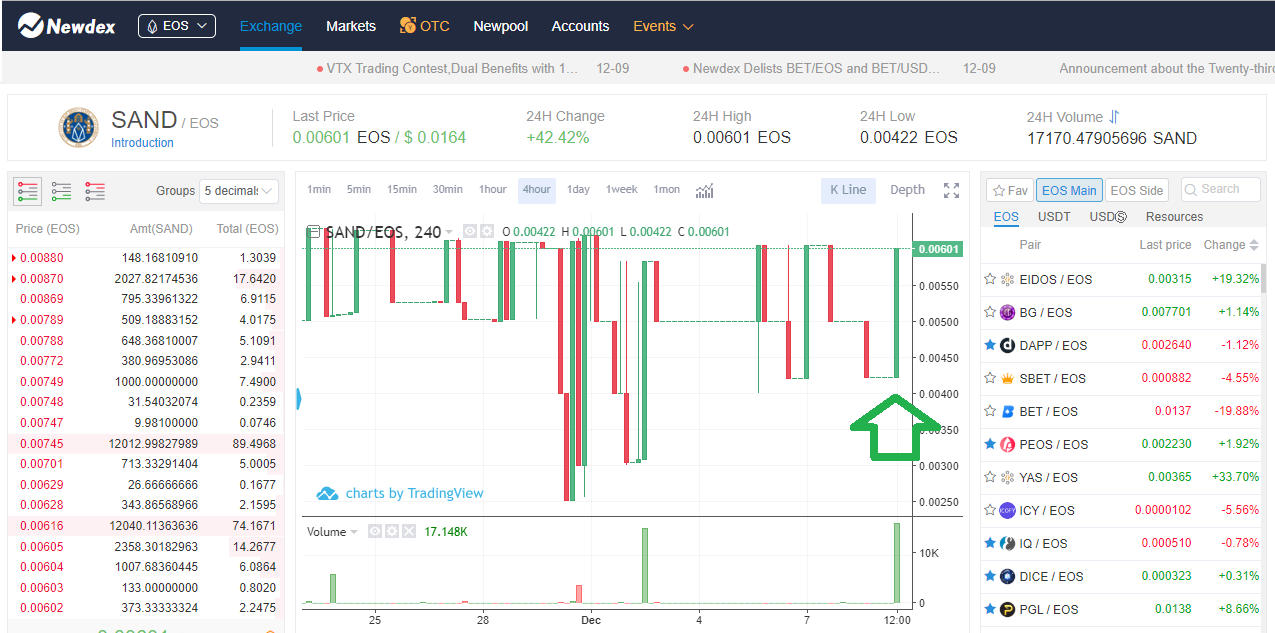1275x633 pixels.
Task: Switch to the USDⓈ quote tab
Action: [1108, 216]
